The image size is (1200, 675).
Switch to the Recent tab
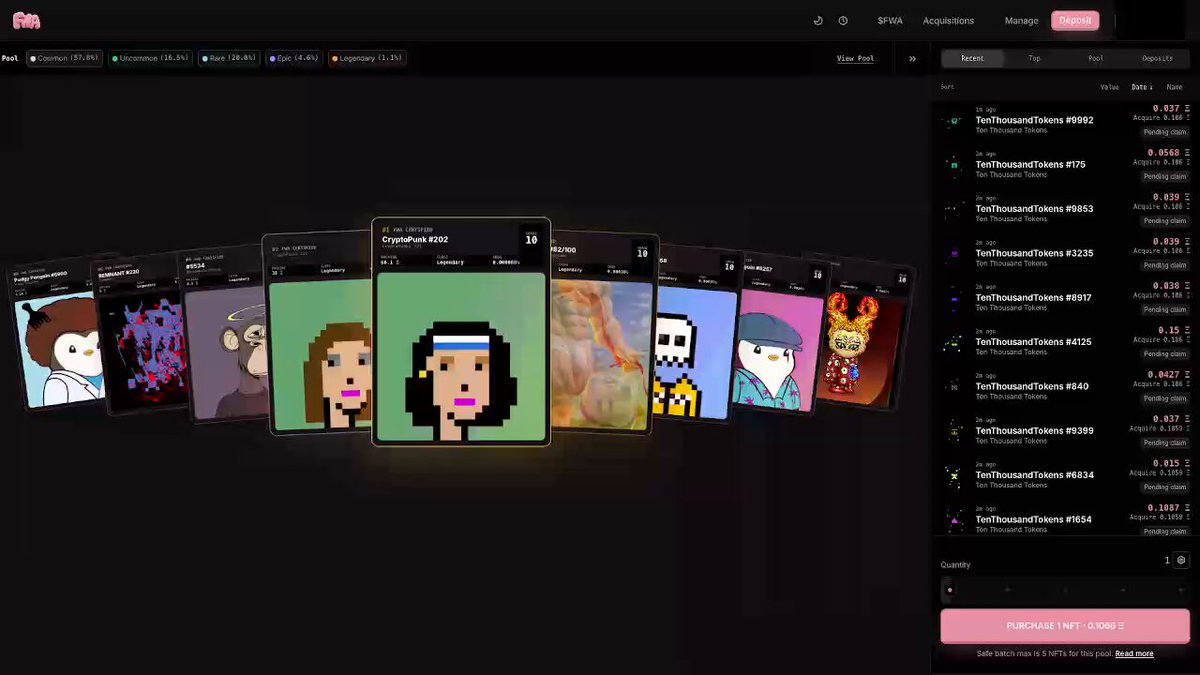coord(972,58)
